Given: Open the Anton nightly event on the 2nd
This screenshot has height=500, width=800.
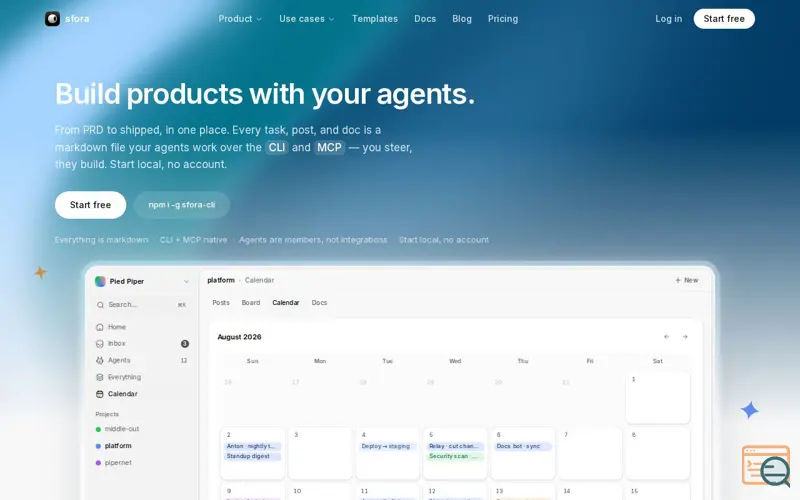Looking at the screenshot, I should click(x=253, y=446).
